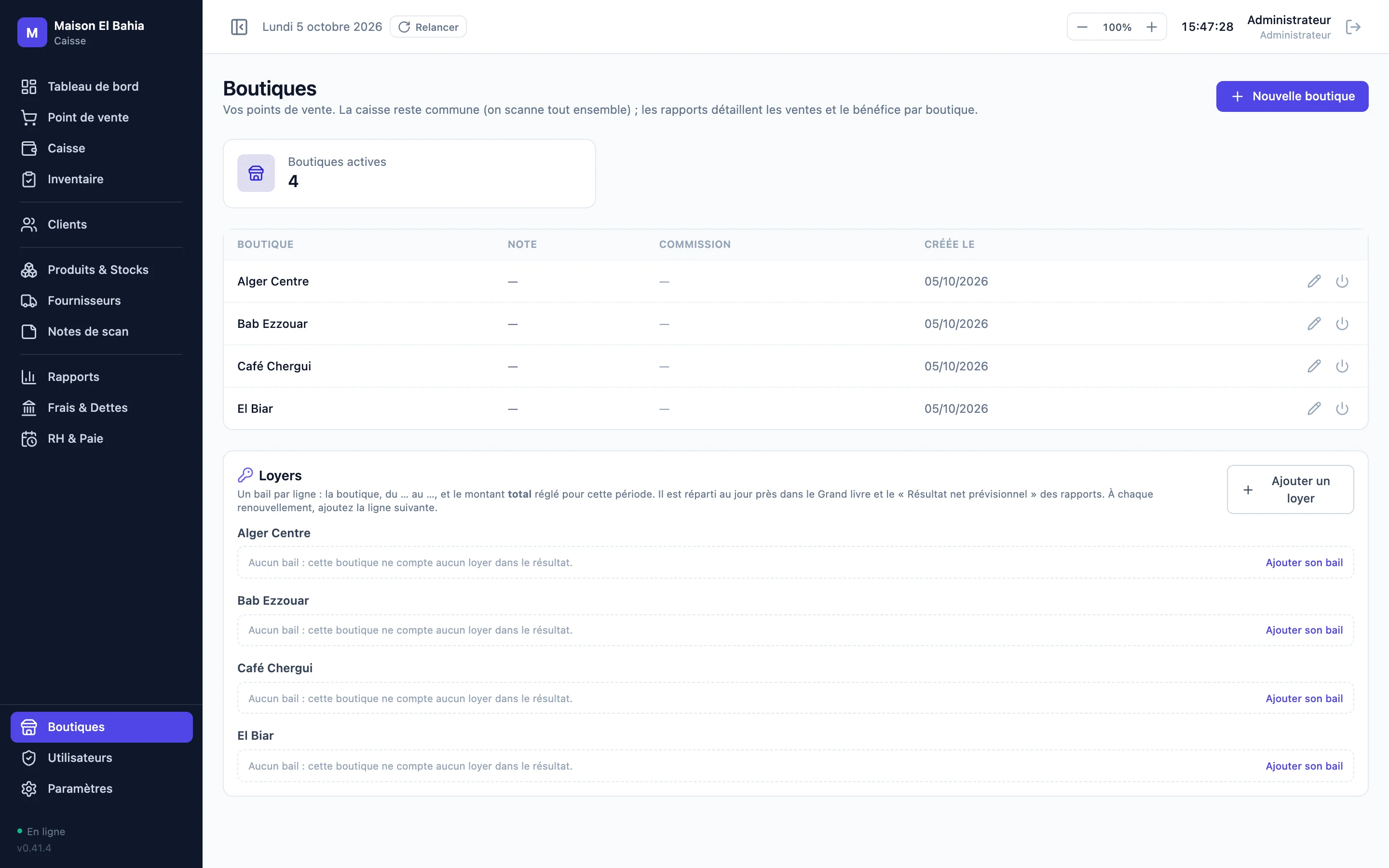1389x868 pixels.
Task: Deactivate Café Chergui with power icon
Action: (1342, 366)
